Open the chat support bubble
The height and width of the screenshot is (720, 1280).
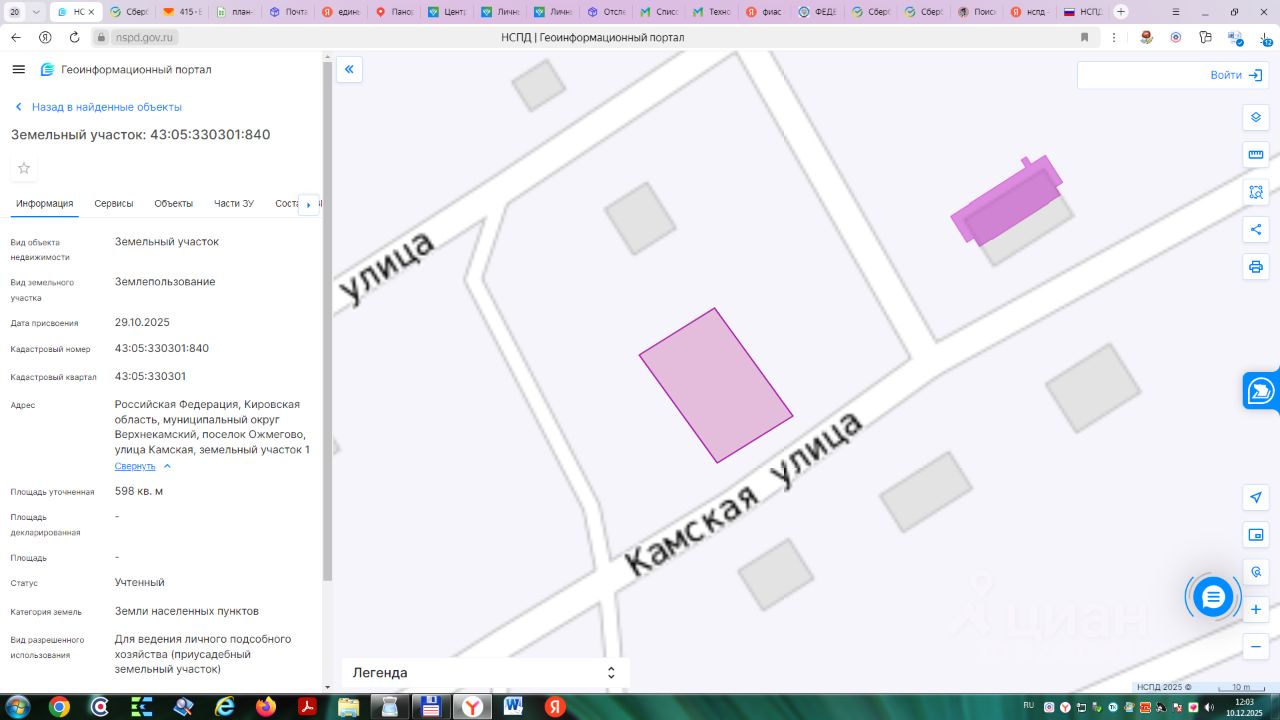pyautogui.click(x=1213, y=597)
